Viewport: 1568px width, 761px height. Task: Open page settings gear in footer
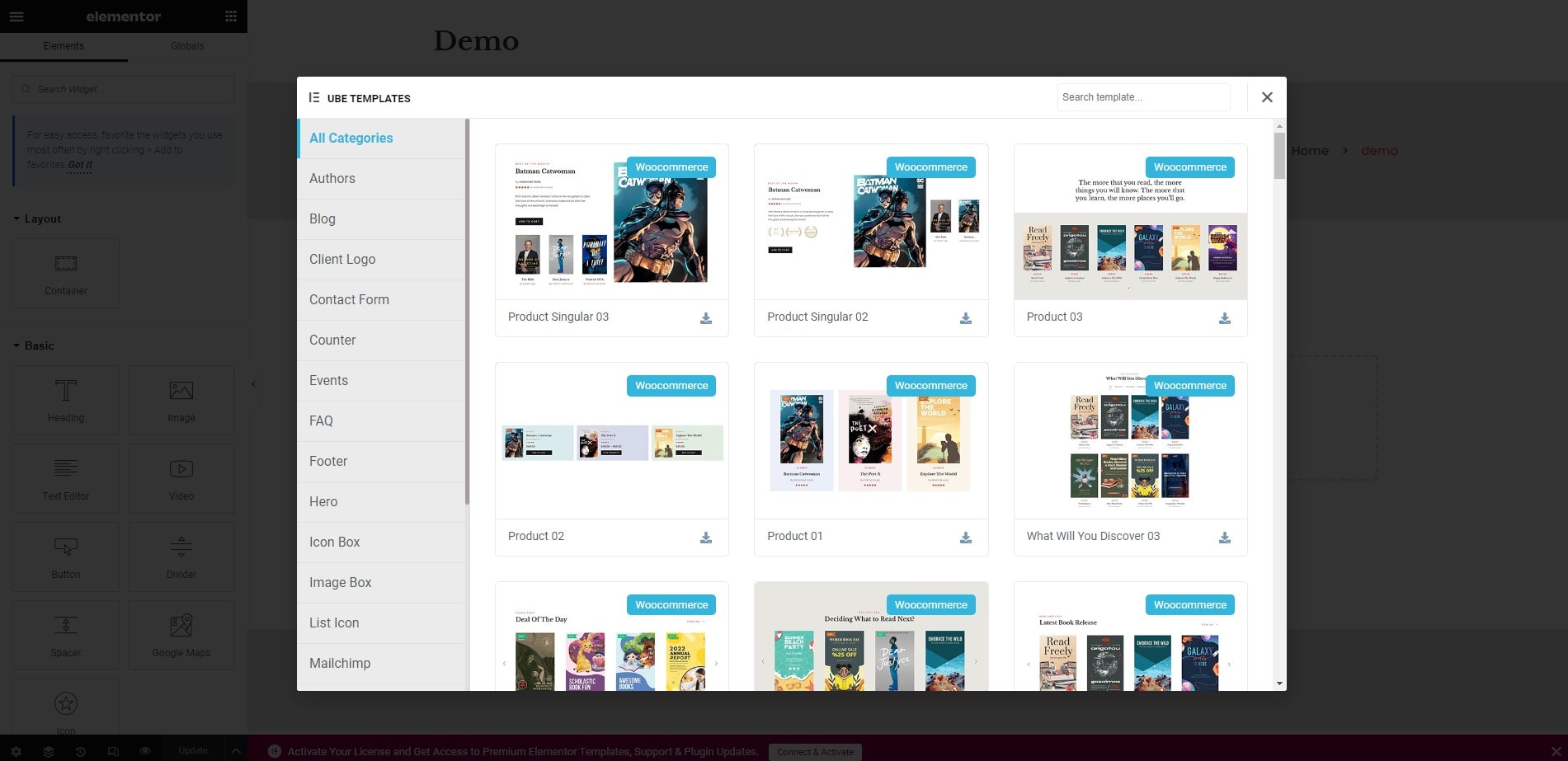(16, 751)
